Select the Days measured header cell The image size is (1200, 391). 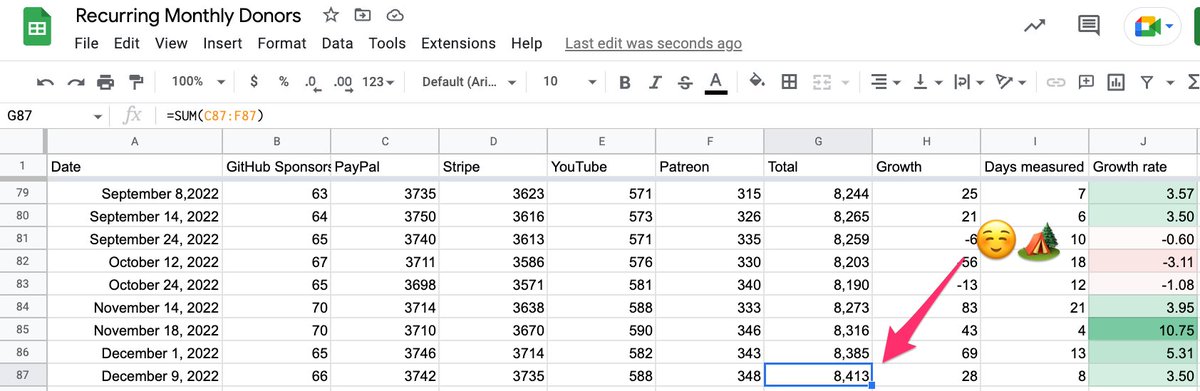coord(1034,166)
